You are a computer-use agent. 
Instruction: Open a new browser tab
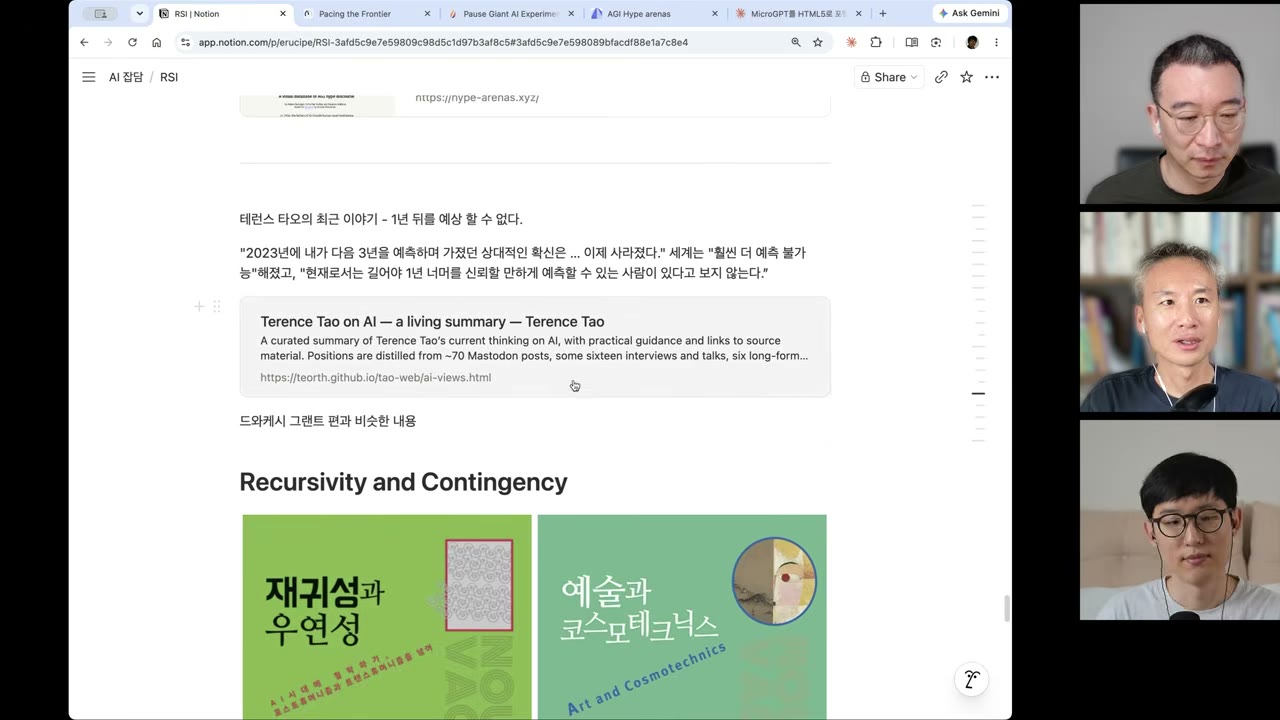point(882,14)
